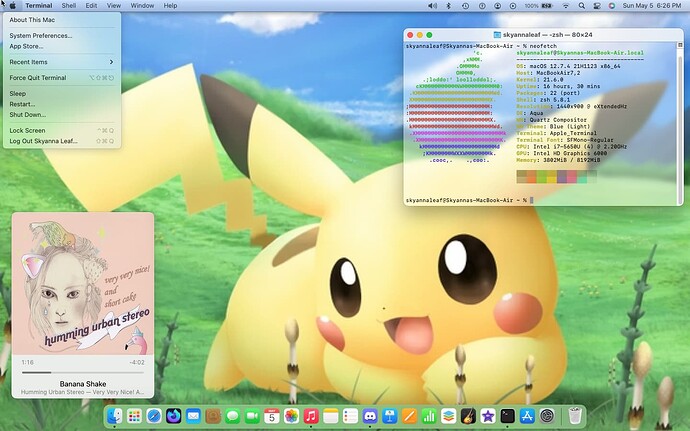Launch iMovie from the Dock

pyautogui.click(x=488, y=416)
